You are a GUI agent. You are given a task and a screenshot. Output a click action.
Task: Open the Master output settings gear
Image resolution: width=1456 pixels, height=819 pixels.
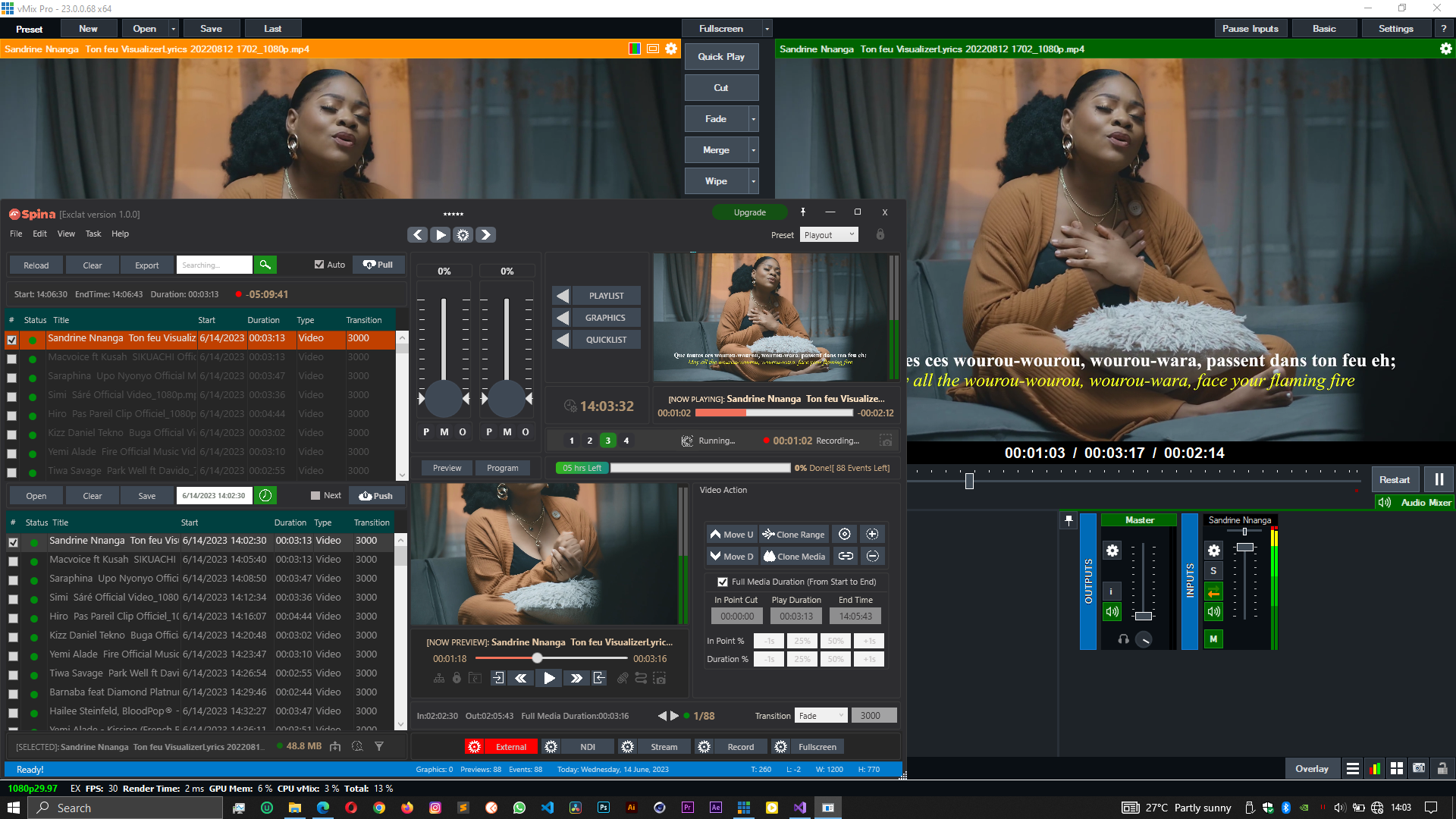pyautogui.click(x=1112, y=551)
